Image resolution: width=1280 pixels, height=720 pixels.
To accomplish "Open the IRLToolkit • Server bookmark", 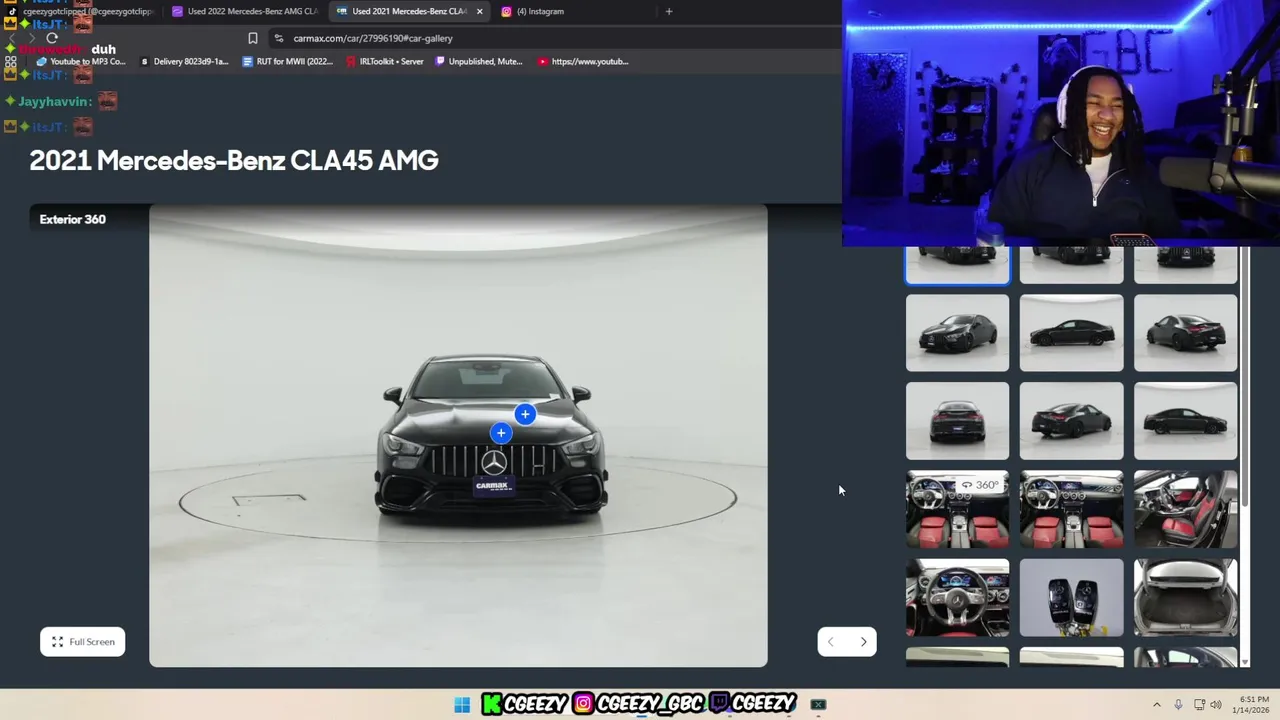I will tap(385, 61).
